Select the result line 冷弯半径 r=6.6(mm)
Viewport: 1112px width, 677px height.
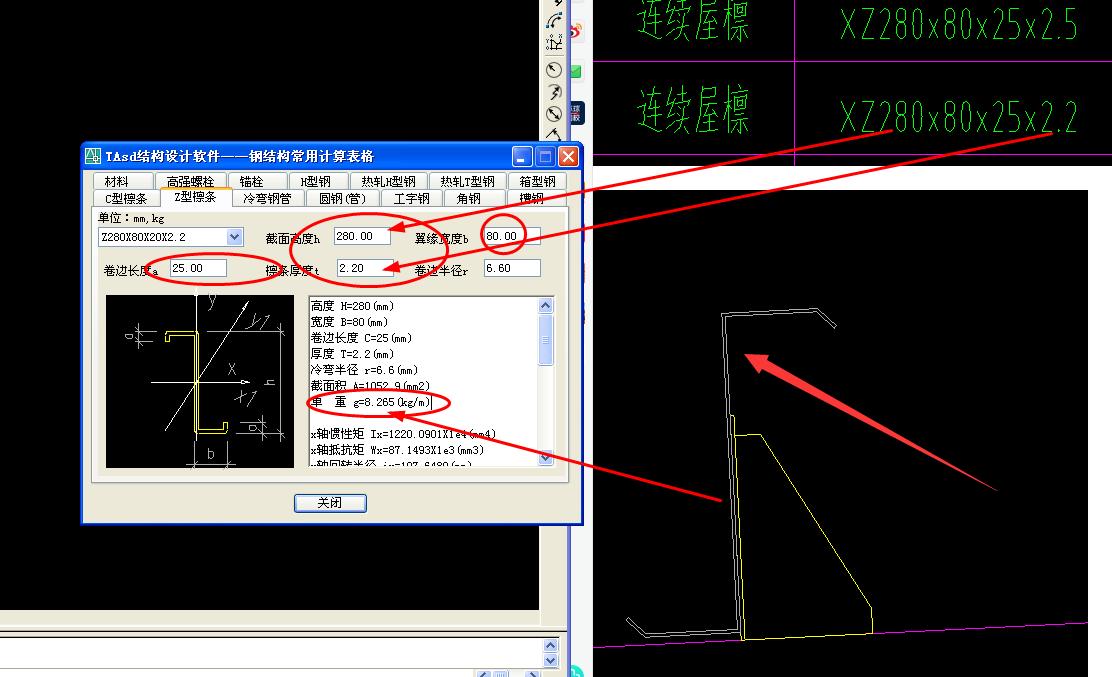pos(365,370)
